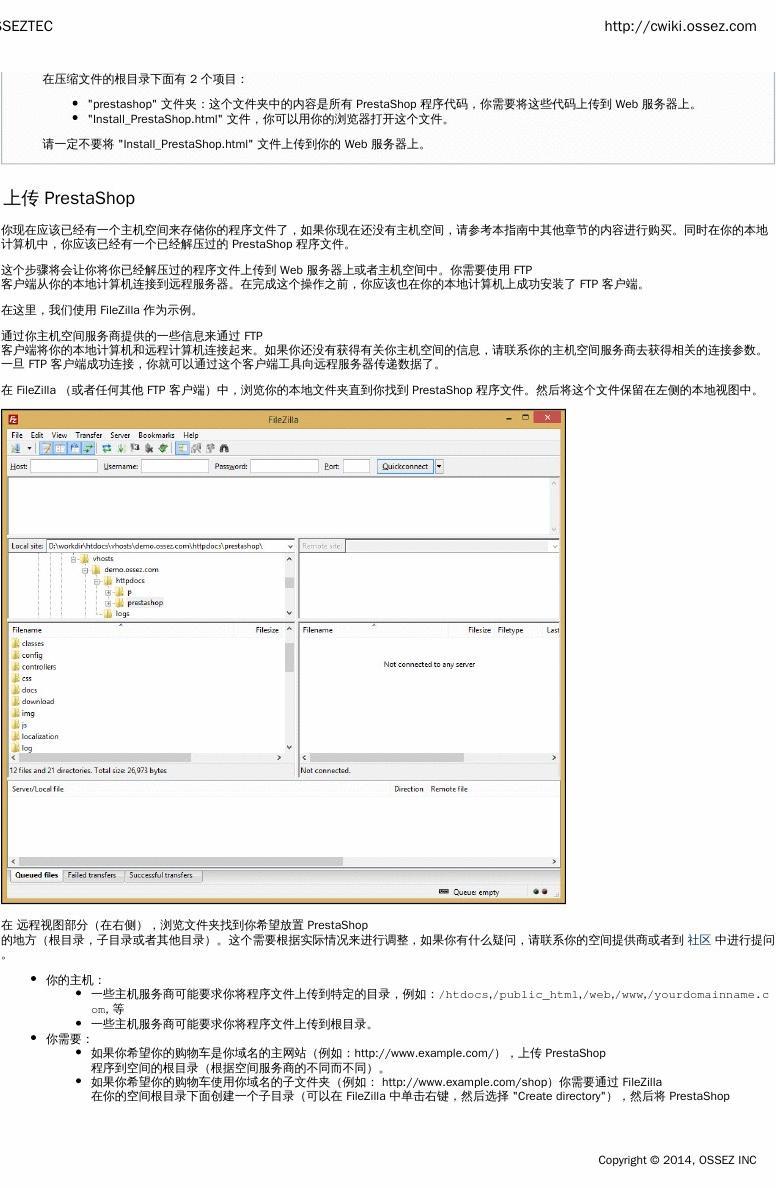
Task: Click the Quickconnect button
Action: tap(405, 466)
